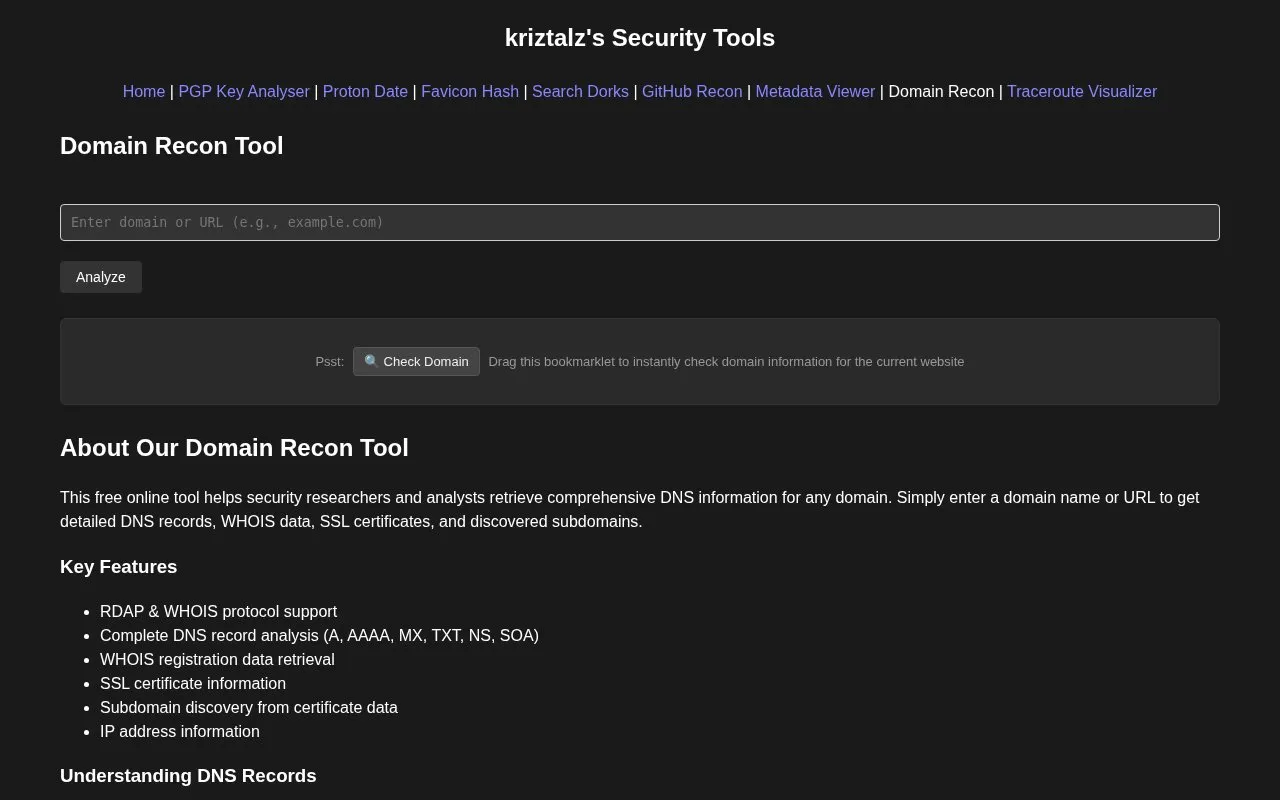This screenshot has height=800, width=1280.
Task: Open Traceroute Visualizer link
Action: (x=1082, y=91)
